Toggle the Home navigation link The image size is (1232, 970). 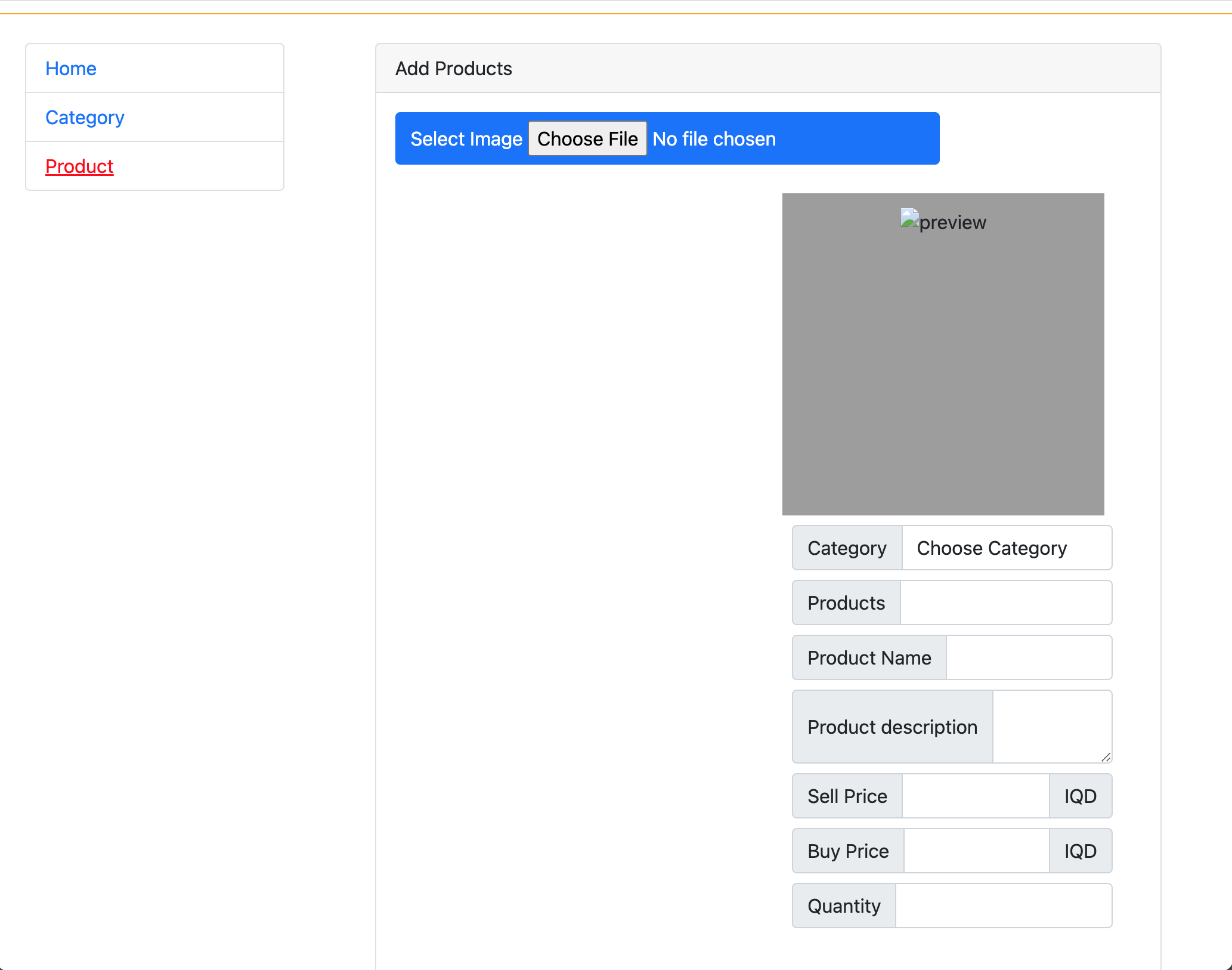[72, 68]
